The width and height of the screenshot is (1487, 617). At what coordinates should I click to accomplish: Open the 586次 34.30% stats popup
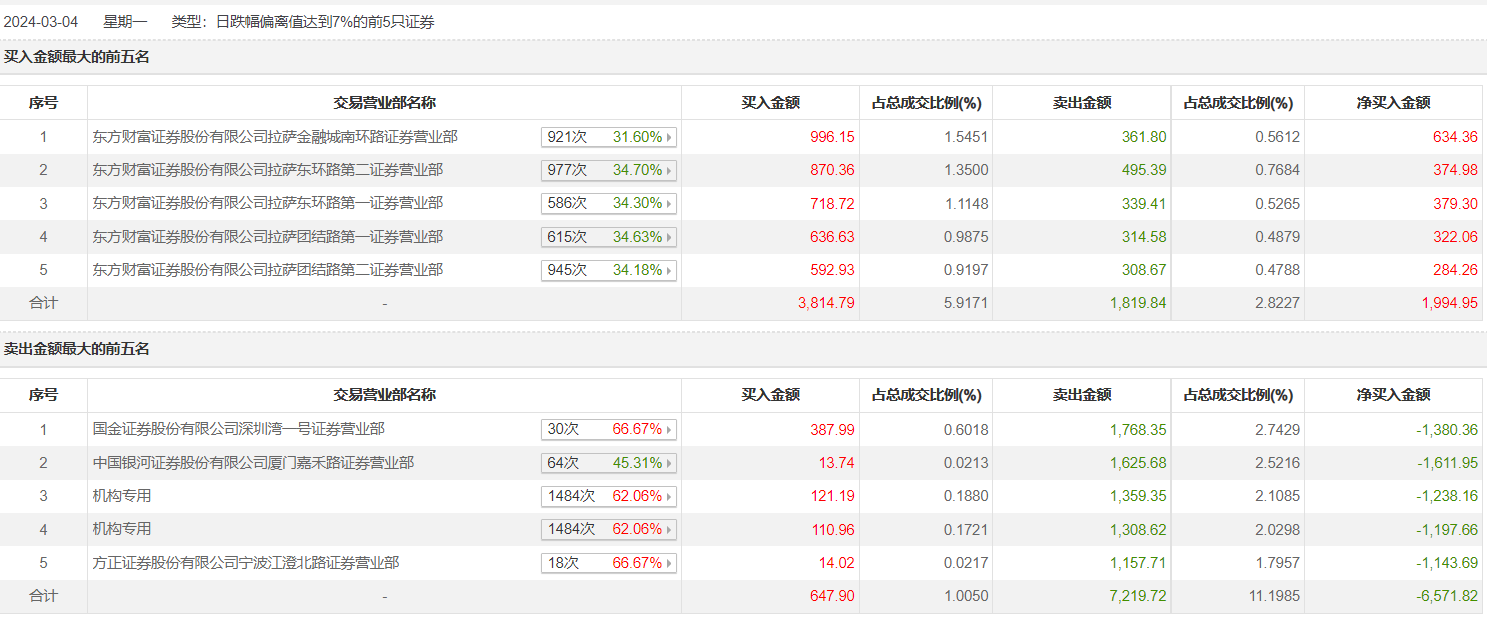tap(609, 203)
